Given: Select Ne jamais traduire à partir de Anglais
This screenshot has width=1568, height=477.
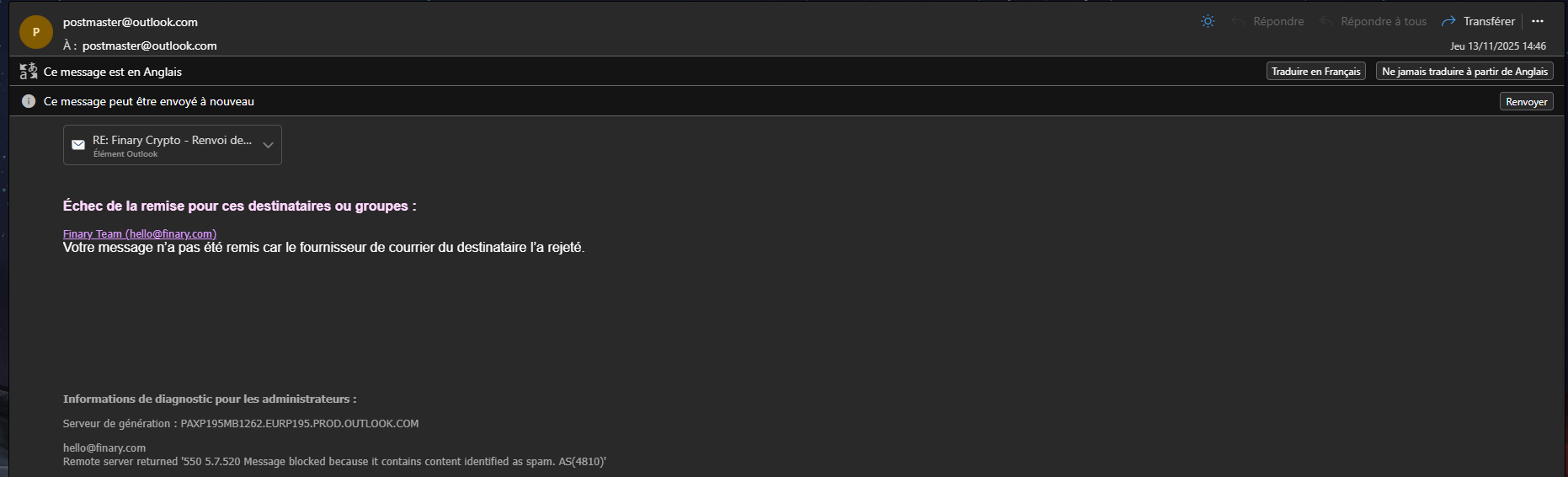Looking at the screenshot, I should point(1464,72).
